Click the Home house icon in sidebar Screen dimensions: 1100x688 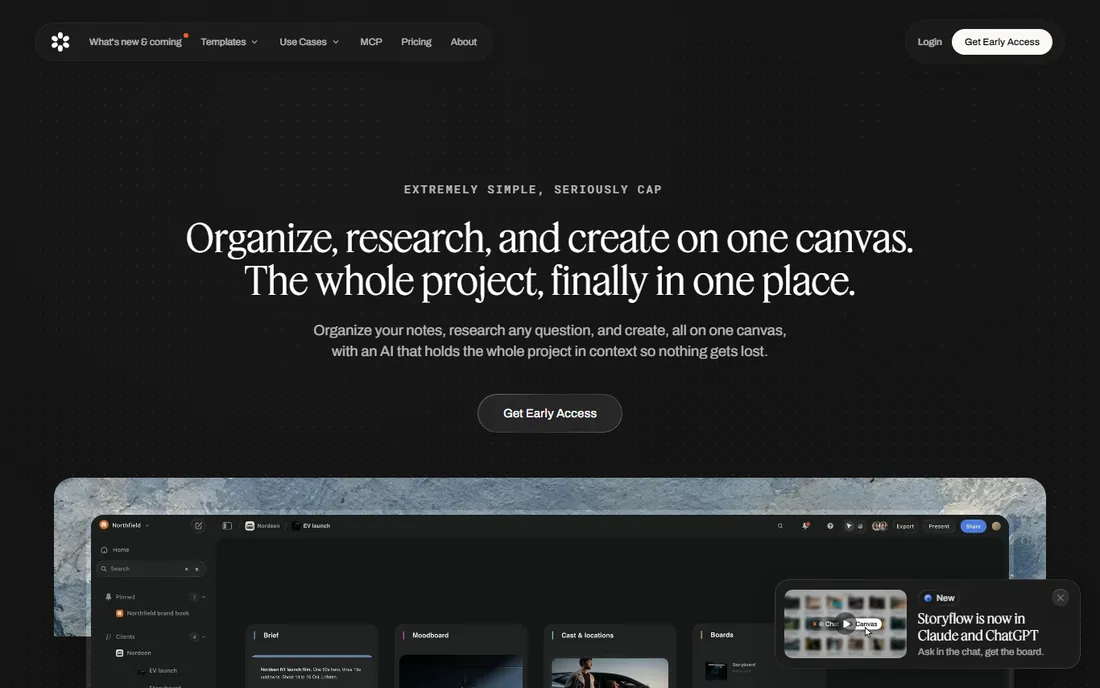pos(104,550)
